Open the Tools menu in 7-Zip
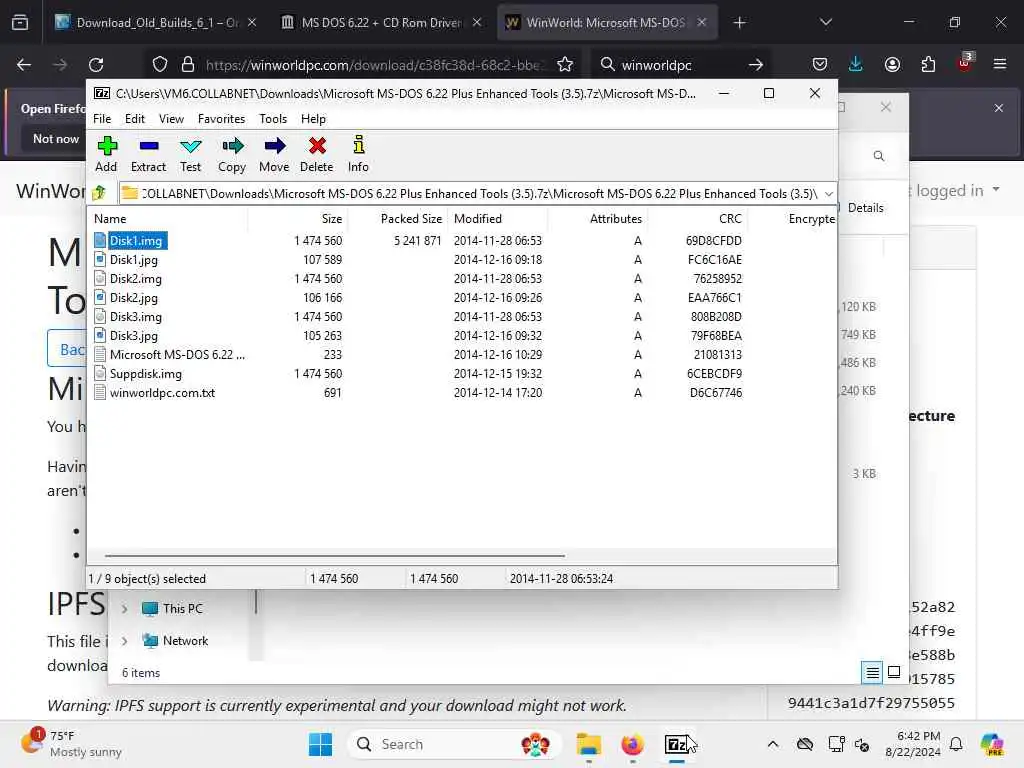 pyautogui.click(x=273, y=119)
